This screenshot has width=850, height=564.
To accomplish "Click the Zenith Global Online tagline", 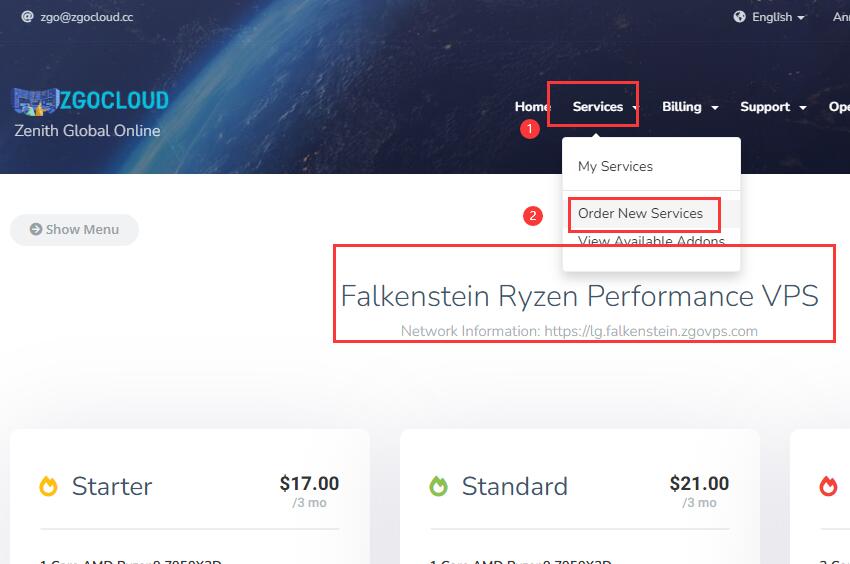I will click(87, 131).
